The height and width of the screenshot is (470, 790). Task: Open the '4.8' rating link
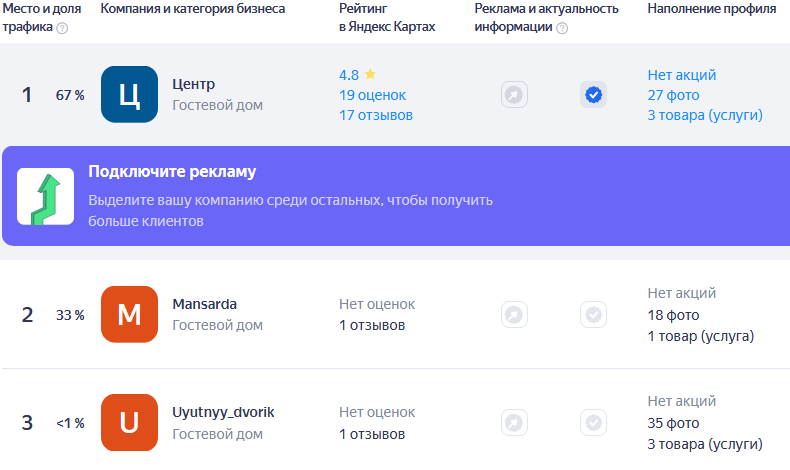click(x=349, y=75)
